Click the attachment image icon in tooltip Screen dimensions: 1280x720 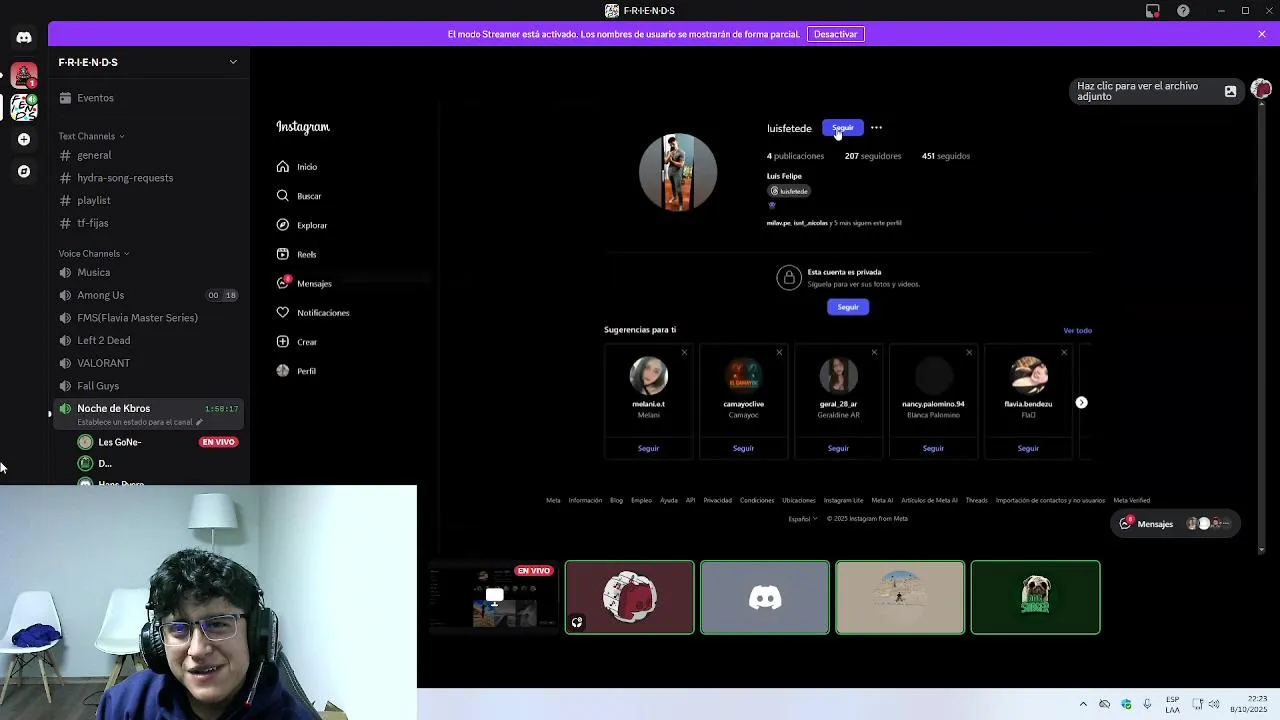point(1230,92)
